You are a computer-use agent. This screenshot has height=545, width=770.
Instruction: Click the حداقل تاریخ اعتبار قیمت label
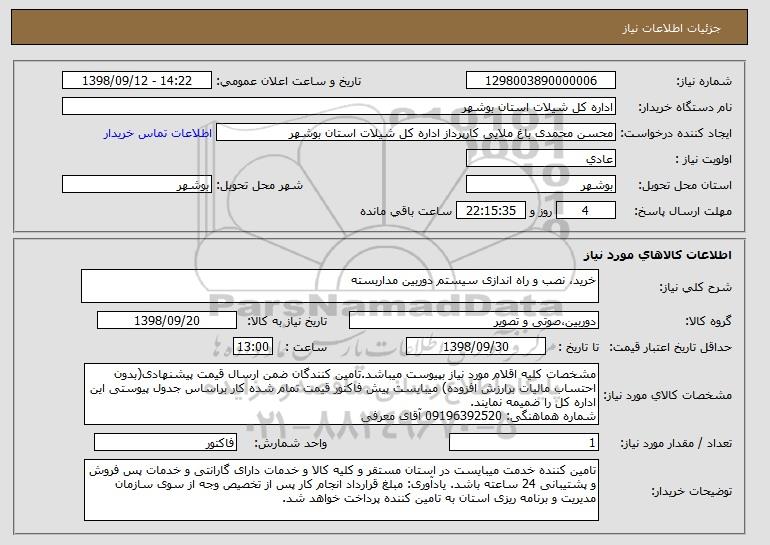coord(671,347)
